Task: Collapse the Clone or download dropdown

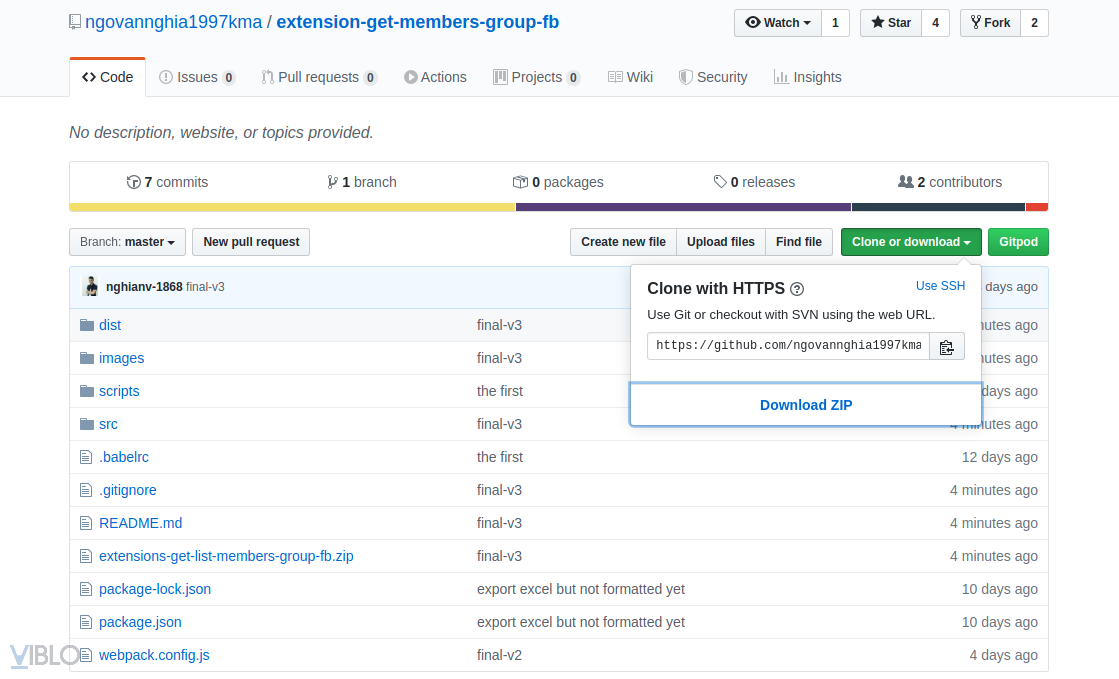Action: pyautogui.click(x=910, y=242)
